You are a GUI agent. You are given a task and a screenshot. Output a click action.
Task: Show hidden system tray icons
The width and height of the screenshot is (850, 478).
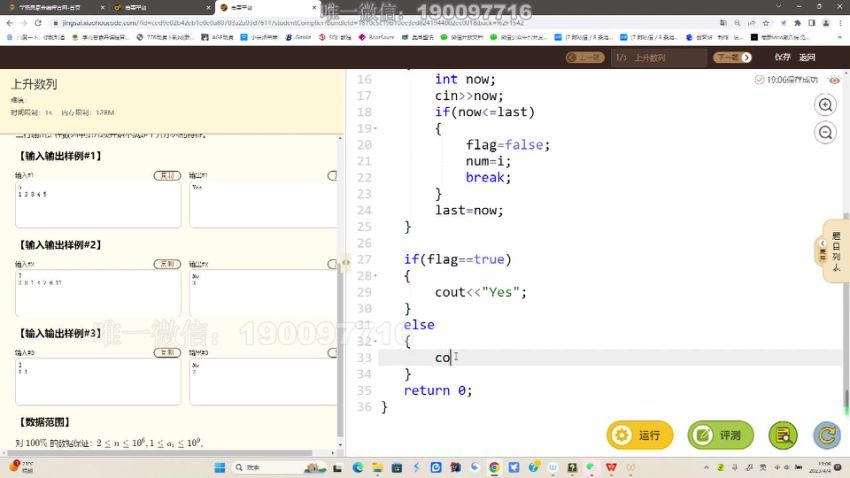706,467
